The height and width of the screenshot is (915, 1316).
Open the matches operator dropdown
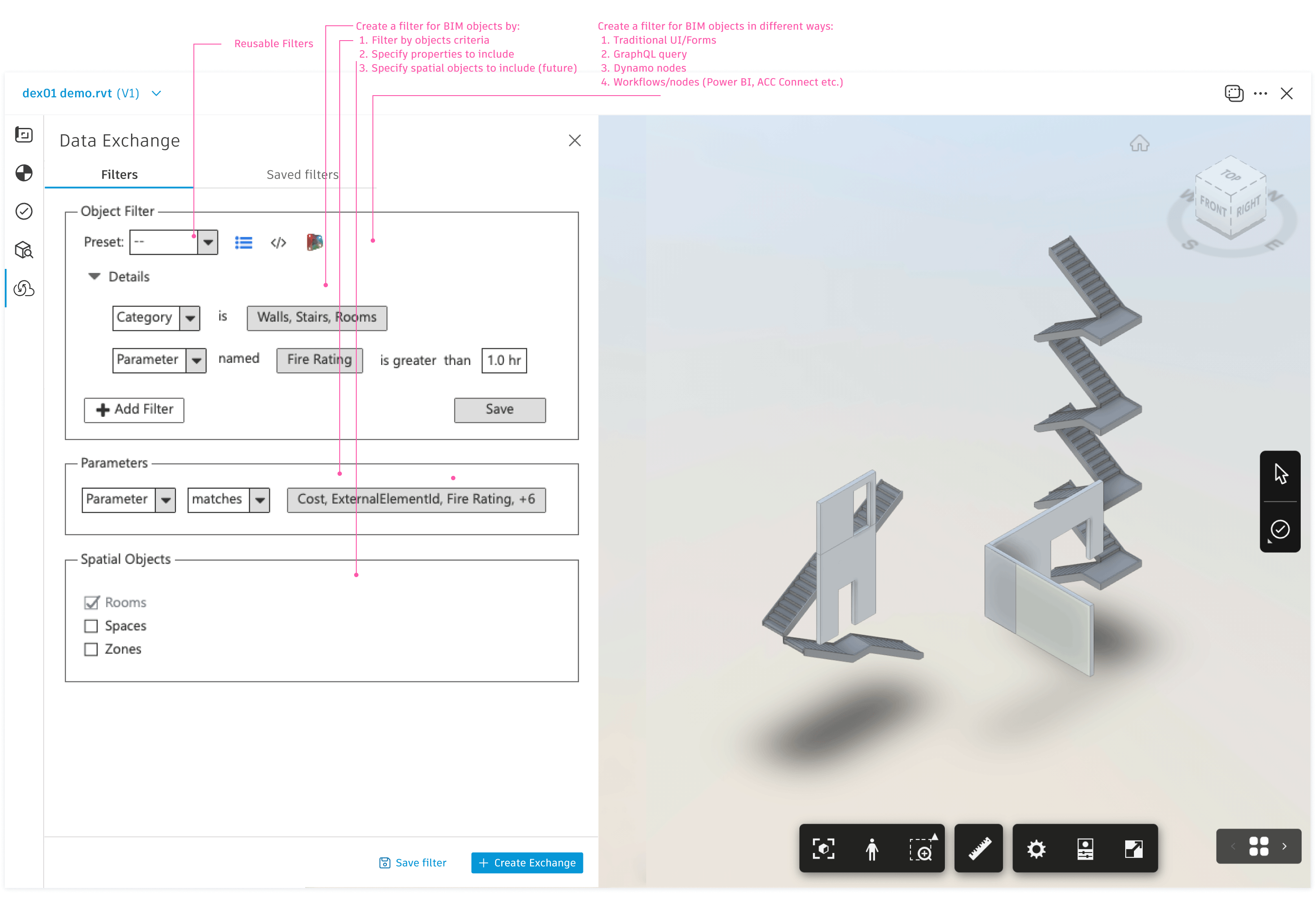[x=229, y=499]
